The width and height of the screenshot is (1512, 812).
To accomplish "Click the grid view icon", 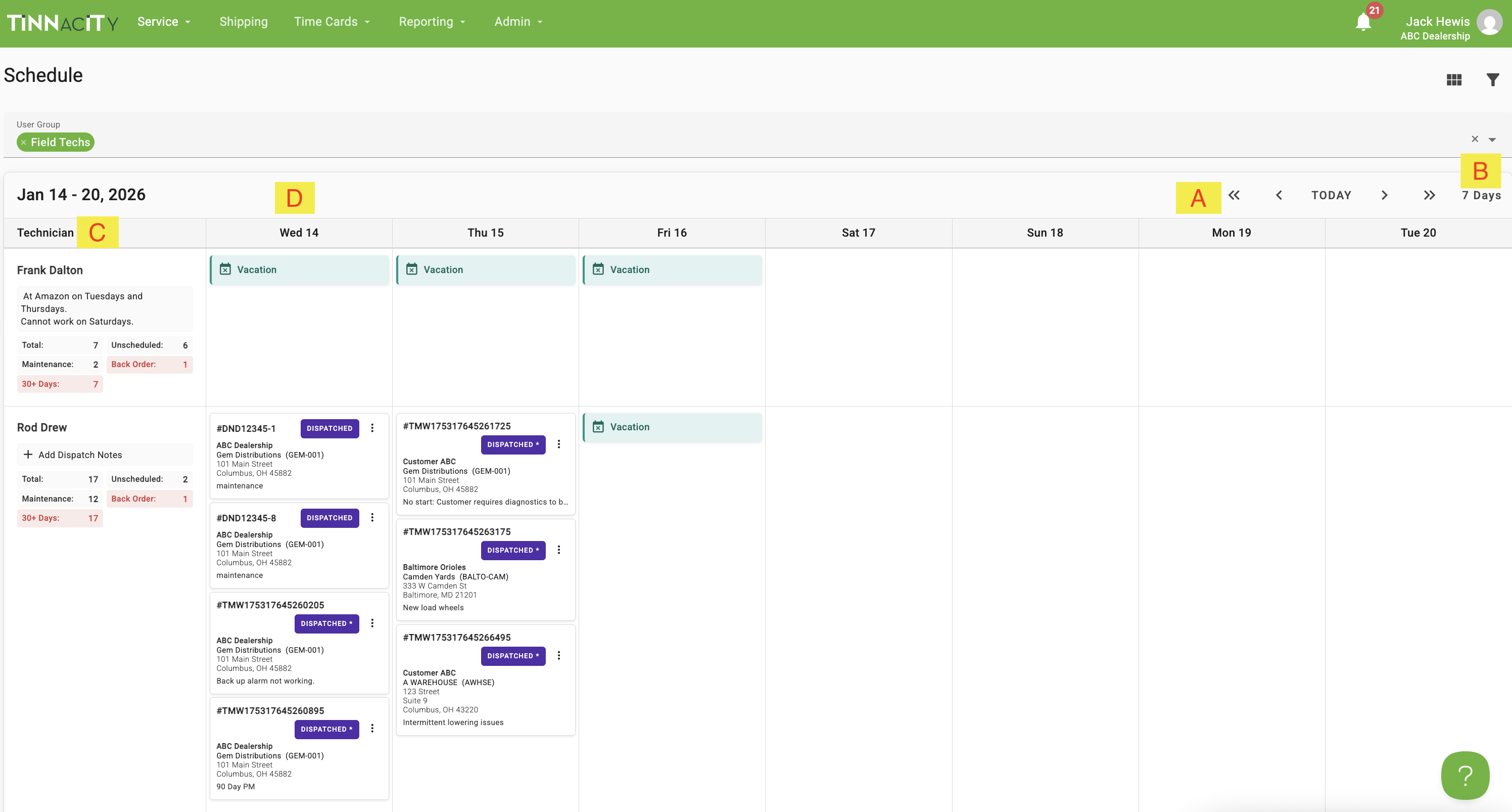I will point(1454,80).
